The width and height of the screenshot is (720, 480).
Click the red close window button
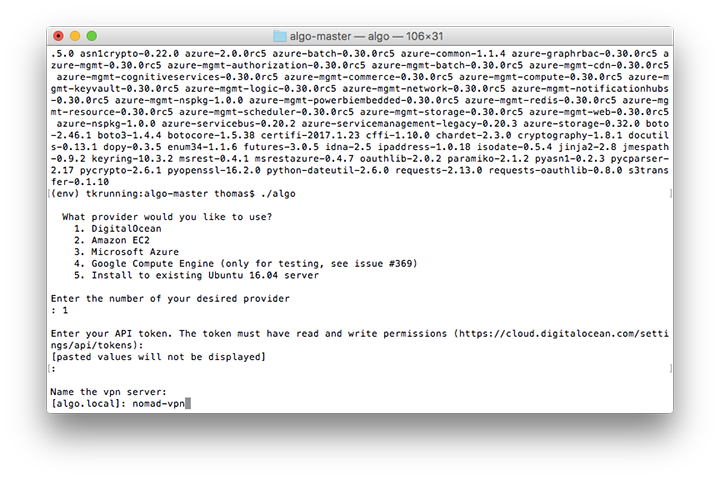click(58, 36)
